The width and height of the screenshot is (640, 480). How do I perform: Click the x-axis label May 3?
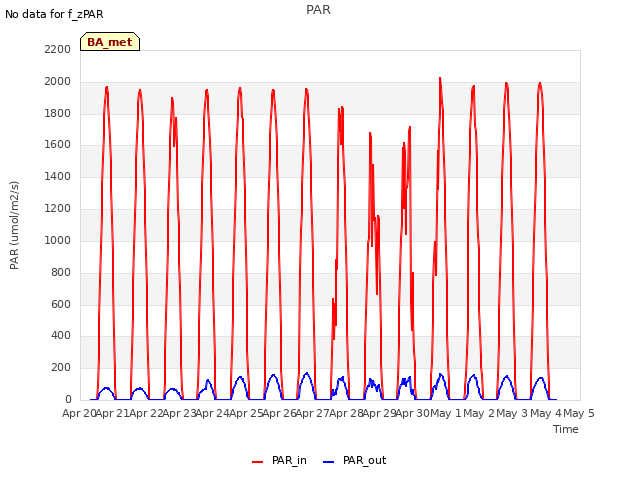coord(512,413)
